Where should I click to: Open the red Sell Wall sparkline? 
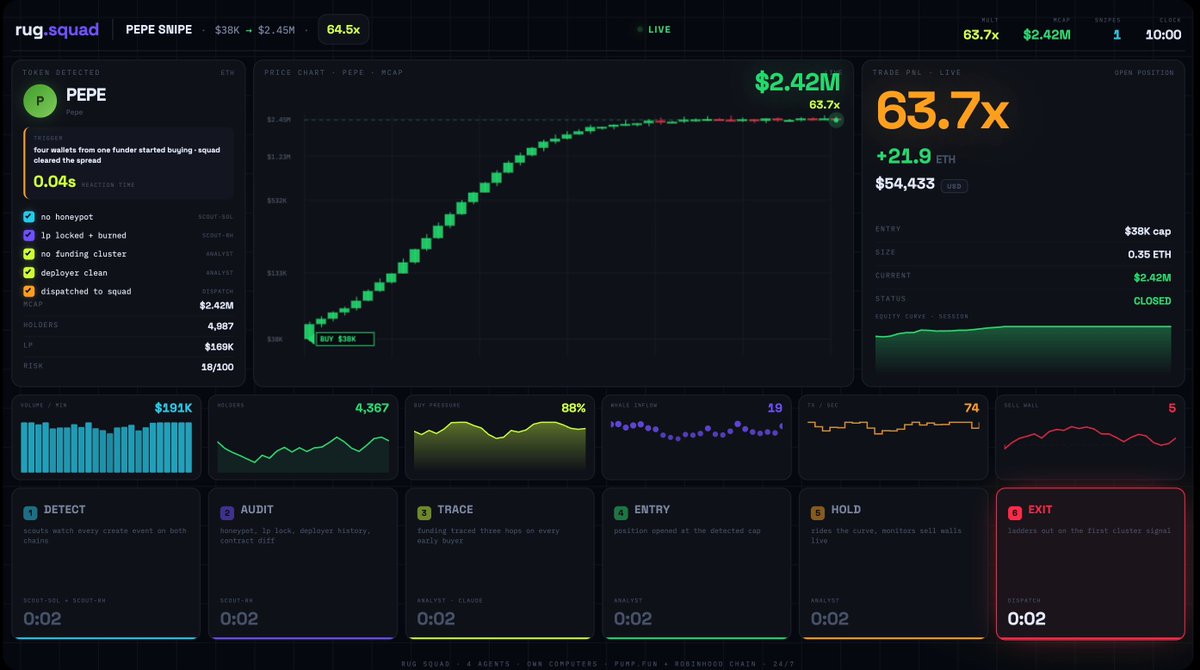coord(1091,436)
